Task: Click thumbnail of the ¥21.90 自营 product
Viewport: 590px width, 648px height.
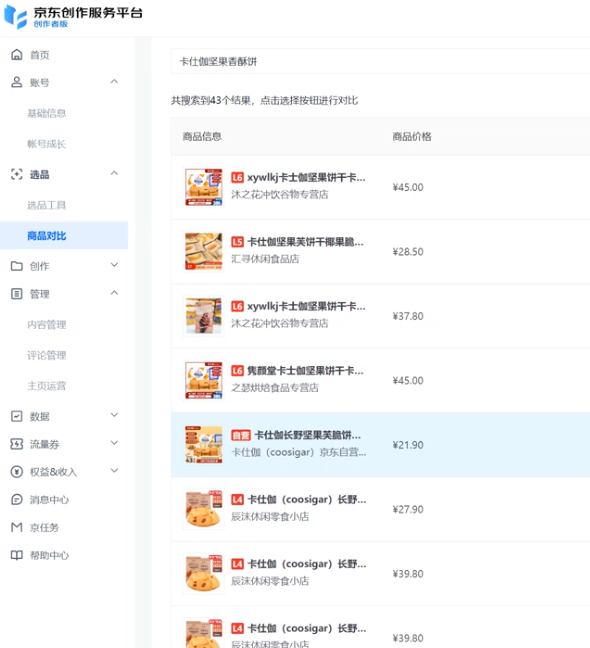Action: click(204, 445)
